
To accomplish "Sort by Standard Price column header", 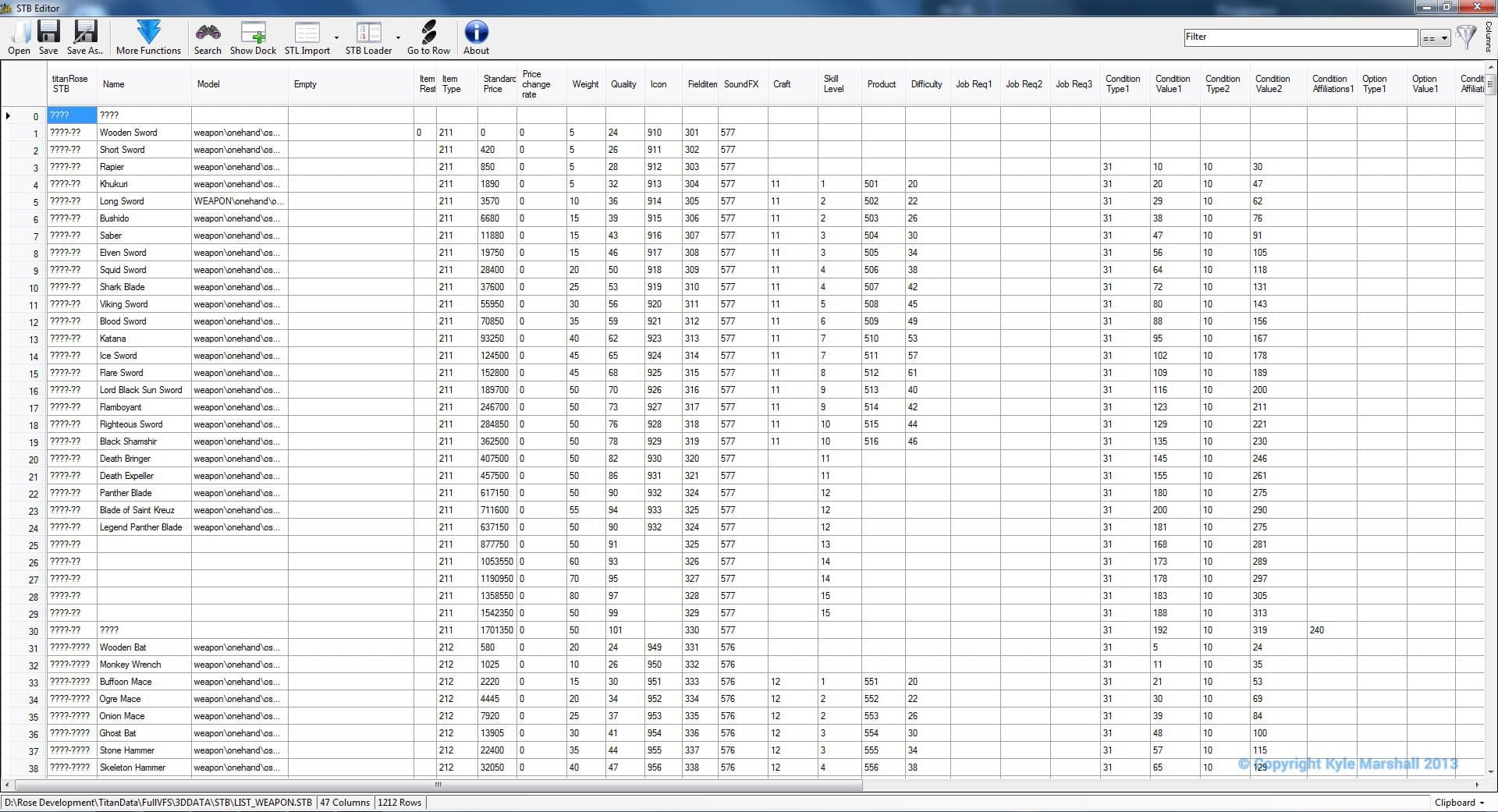I will click(x=498, y=83).
